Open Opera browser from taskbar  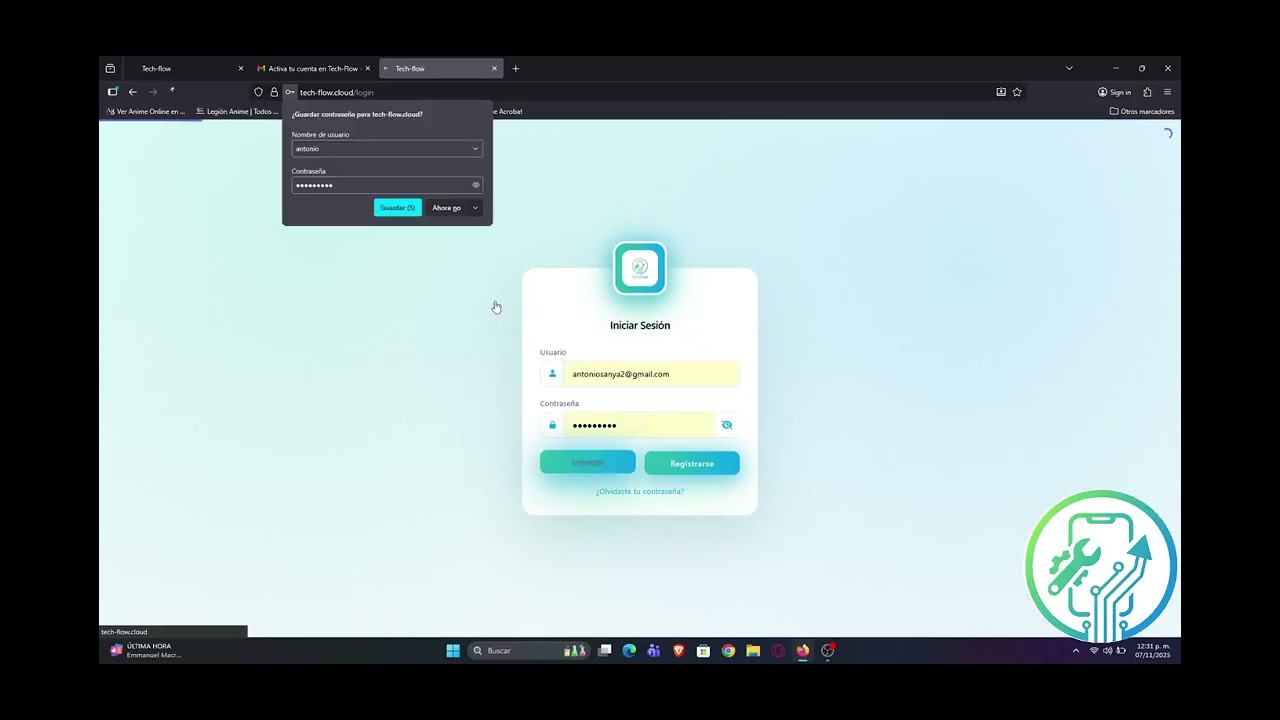point(778,651)
